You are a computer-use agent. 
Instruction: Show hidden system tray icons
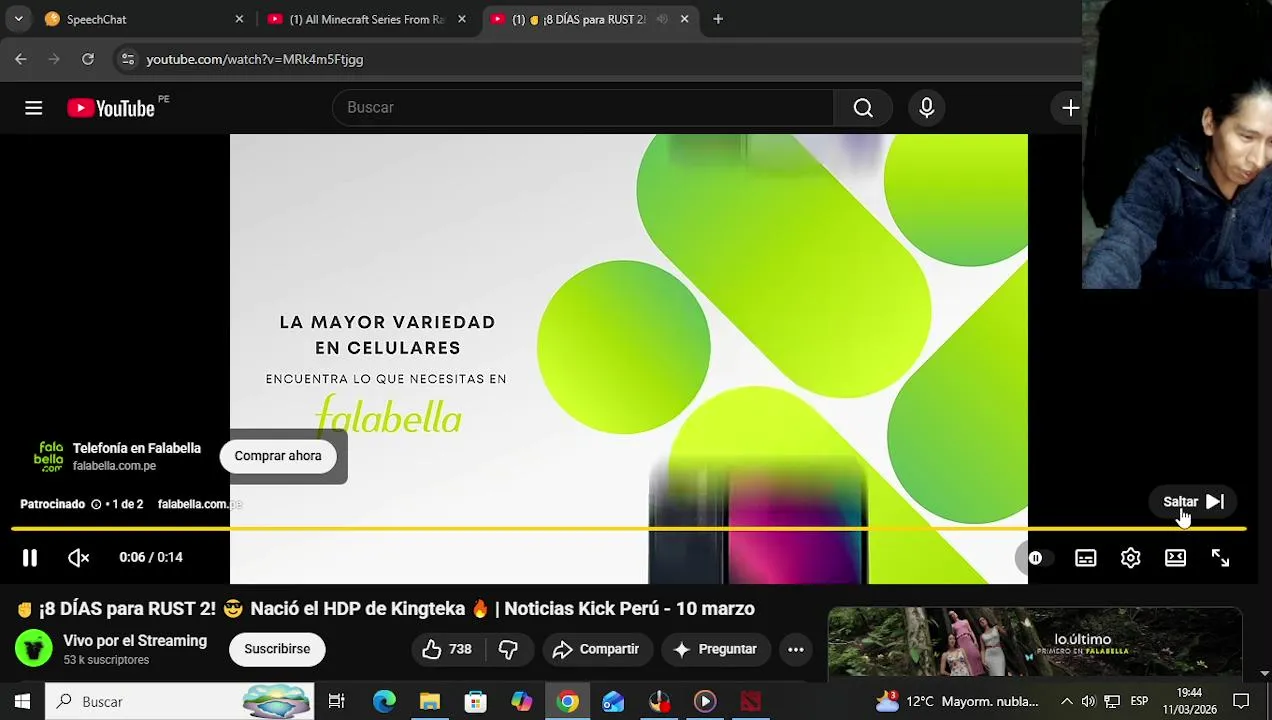tap(1066, 702)
